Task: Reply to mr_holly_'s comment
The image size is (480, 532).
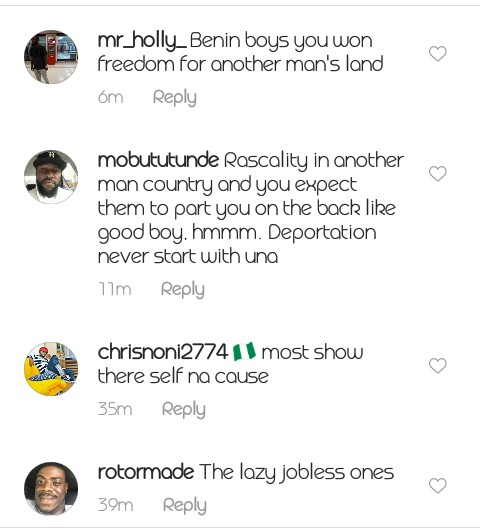Action: (x=175, y=98)
